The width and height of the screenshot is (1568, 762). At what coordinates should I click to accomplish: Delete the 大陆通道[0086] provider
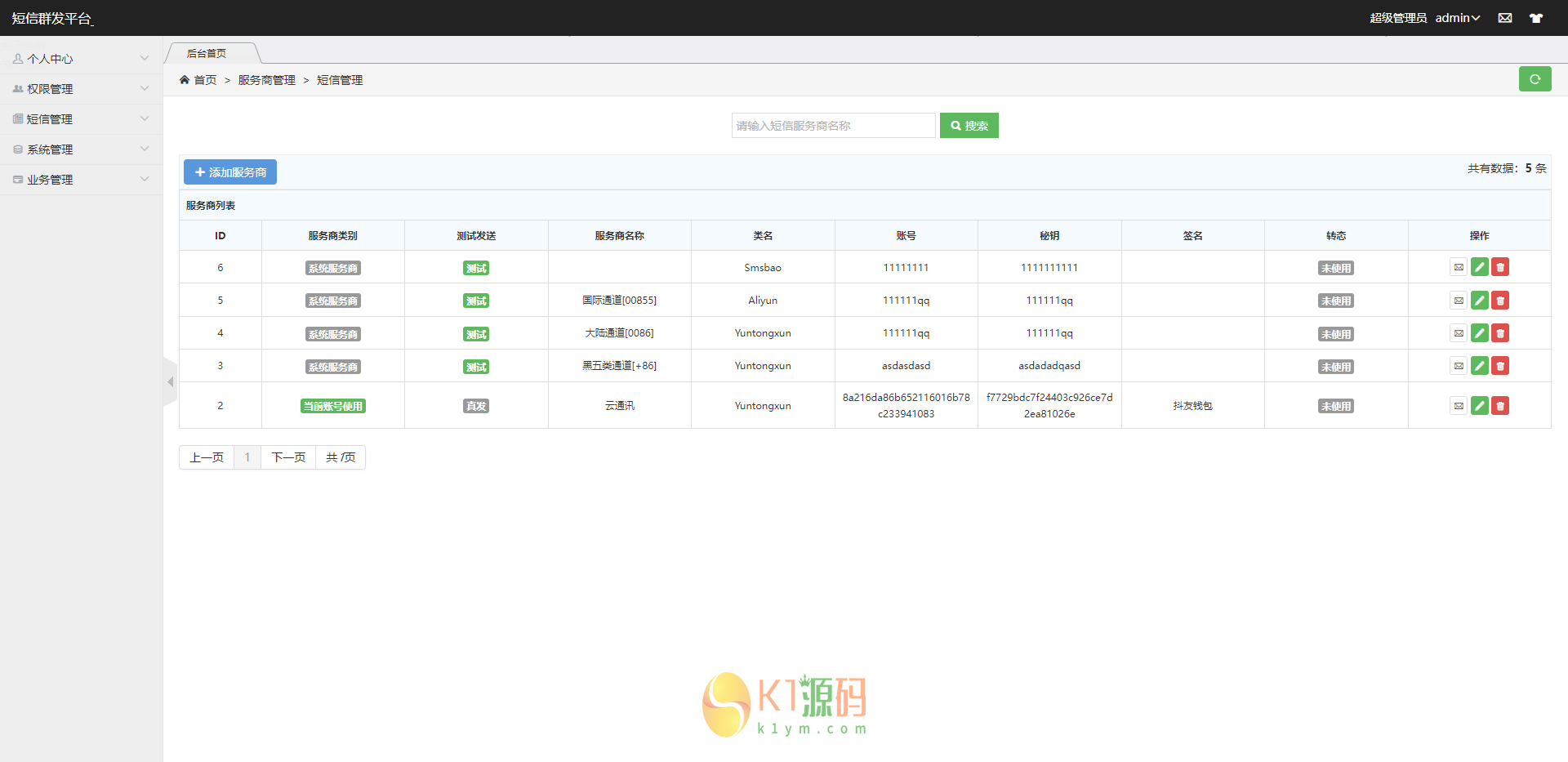pyautogui.click(x=1500, y=333)
